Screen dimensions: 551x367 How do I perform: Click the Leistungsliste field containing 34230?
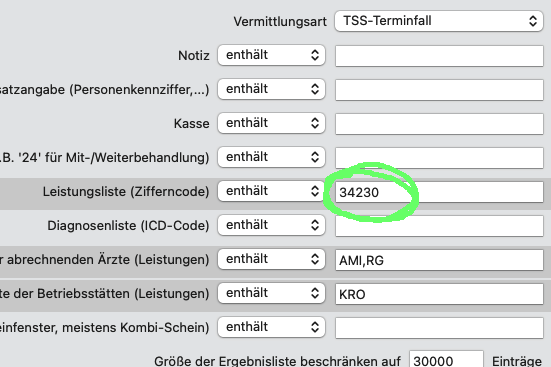pyautogui.click(x=439, y=192)
